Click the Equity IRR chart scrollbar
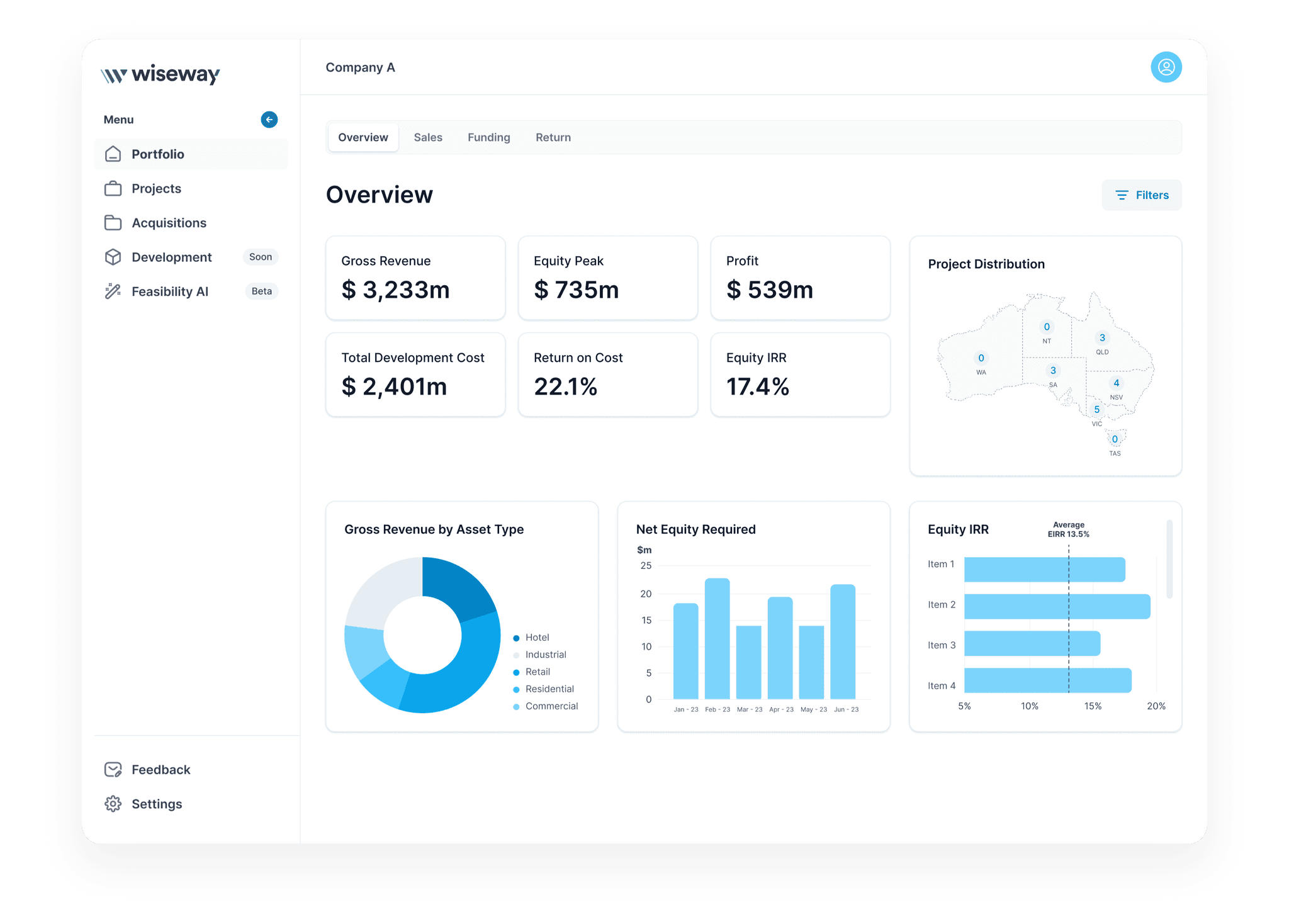 pyautogui.click(x=1169, y=559)
